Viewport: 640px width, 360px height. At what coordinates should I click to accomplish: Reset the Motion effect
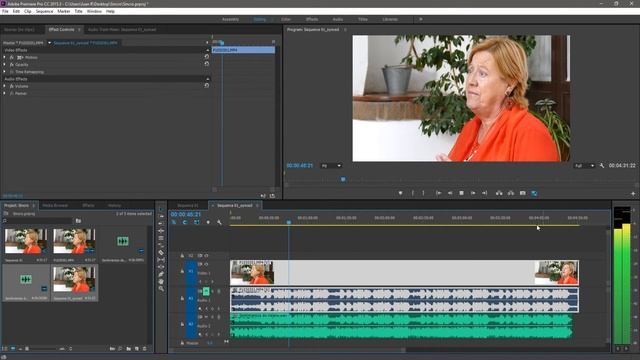207,57
